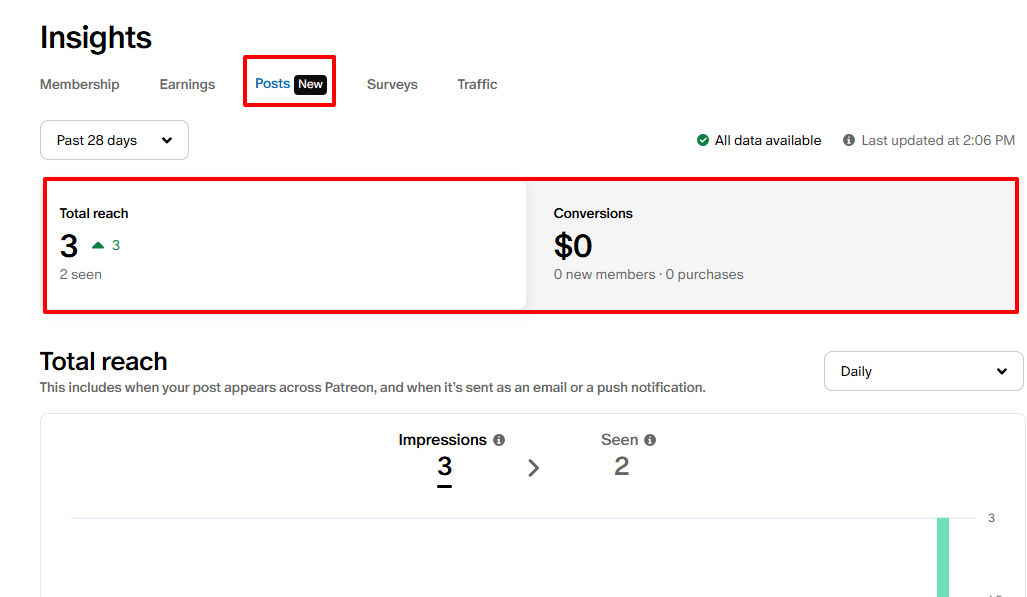The image size is (1027, 597).
Task: Expand the Daily interval dropdown
Action: click(x=923, y=371)
